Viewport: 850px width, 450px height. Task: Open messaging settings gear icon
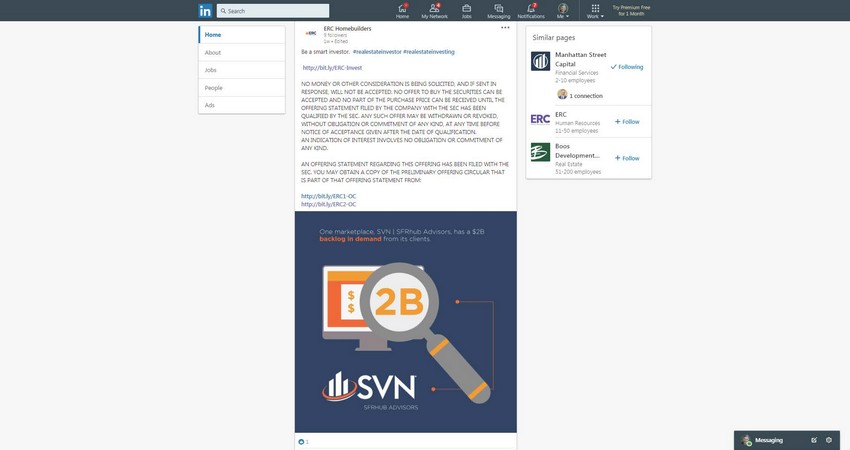click(828, 440)
